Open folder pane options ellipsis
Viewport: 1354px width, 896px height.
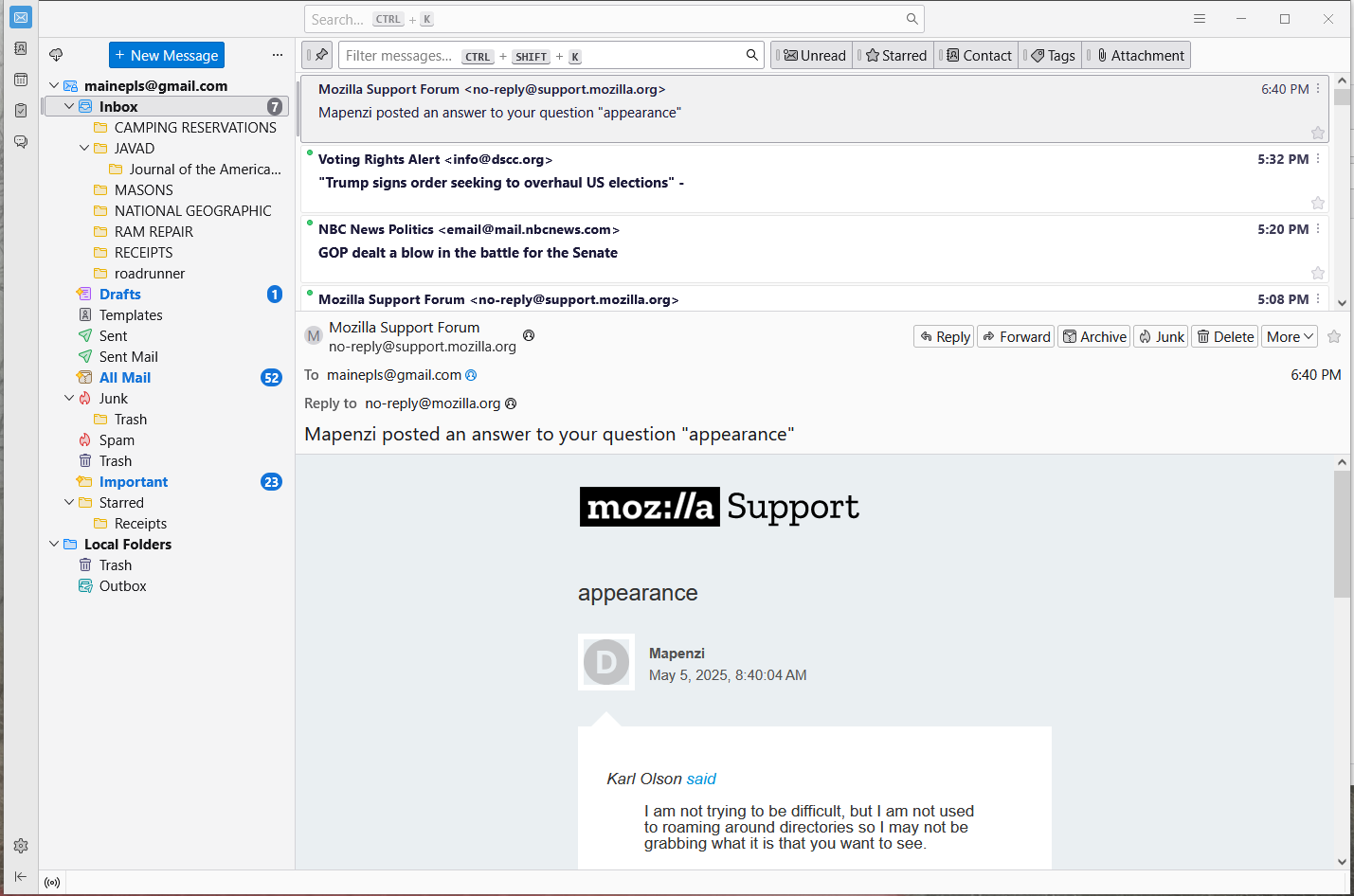click(x=278, y=55)
